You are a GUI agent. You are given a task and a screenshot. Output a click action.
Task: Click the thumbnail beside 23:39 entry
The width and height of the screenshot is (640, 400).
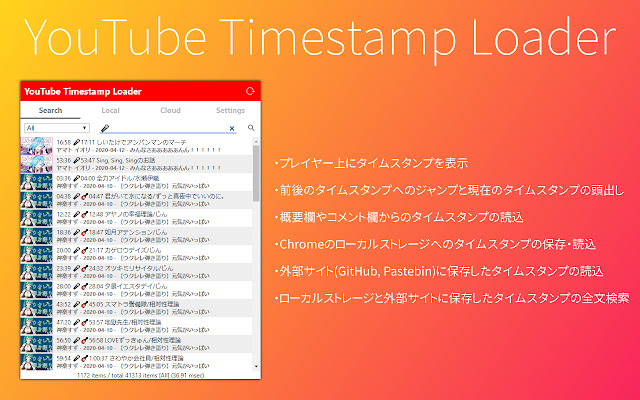coord(37,272)
